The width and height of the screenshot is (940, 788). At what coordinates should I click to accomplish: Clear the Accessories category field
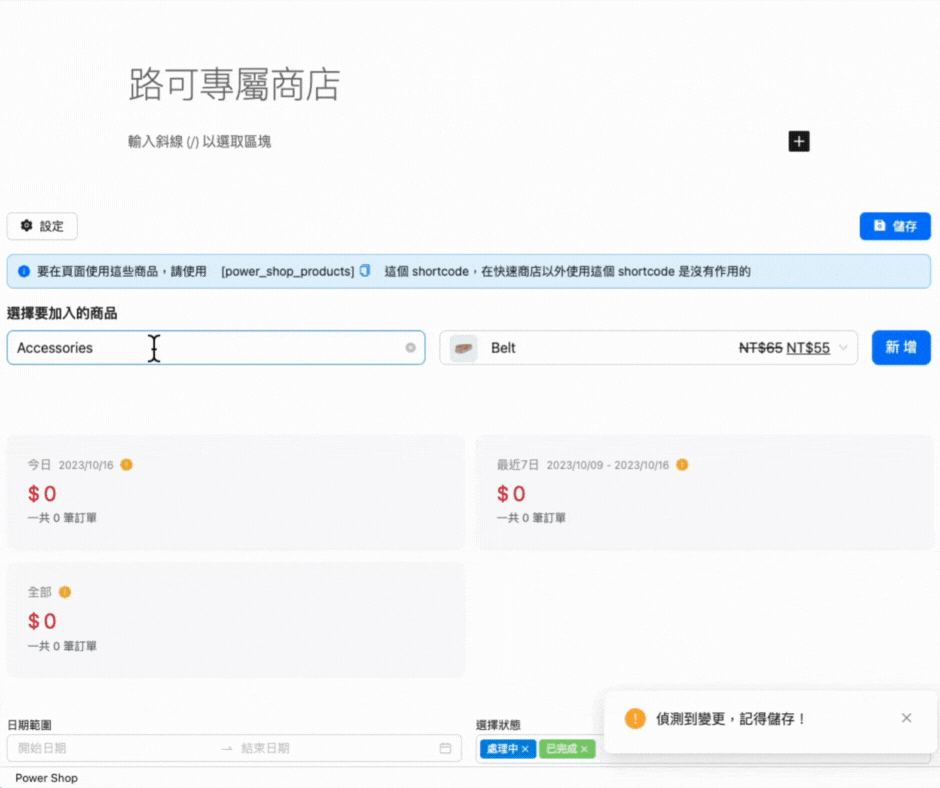coord(410,348)
